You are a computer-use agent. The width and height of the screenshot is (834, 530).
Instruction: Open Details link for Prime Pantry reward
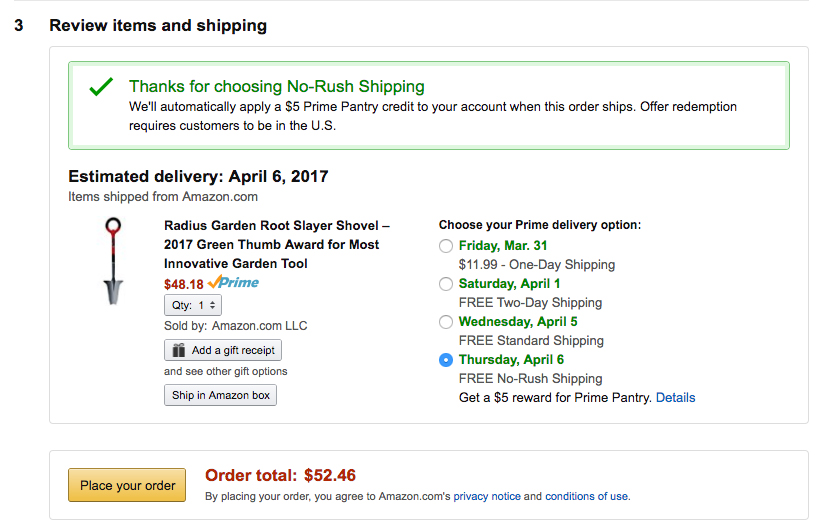point(675,398)
